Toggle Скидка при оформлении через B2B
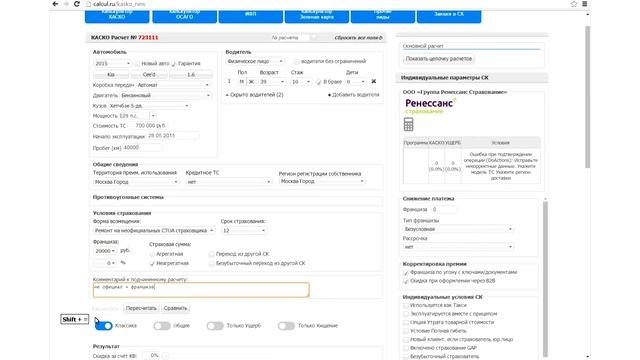This screenshot has height=360, width=640. [406, 281]
